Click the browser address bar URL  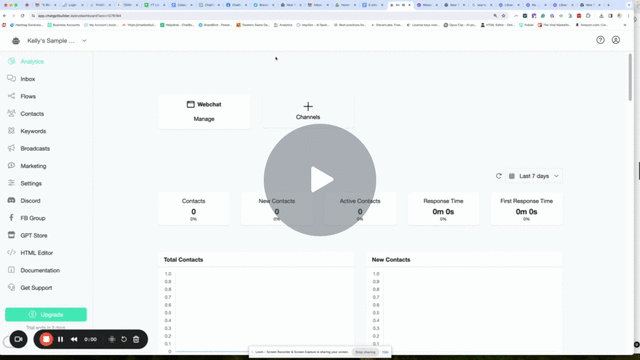(79, 16)
